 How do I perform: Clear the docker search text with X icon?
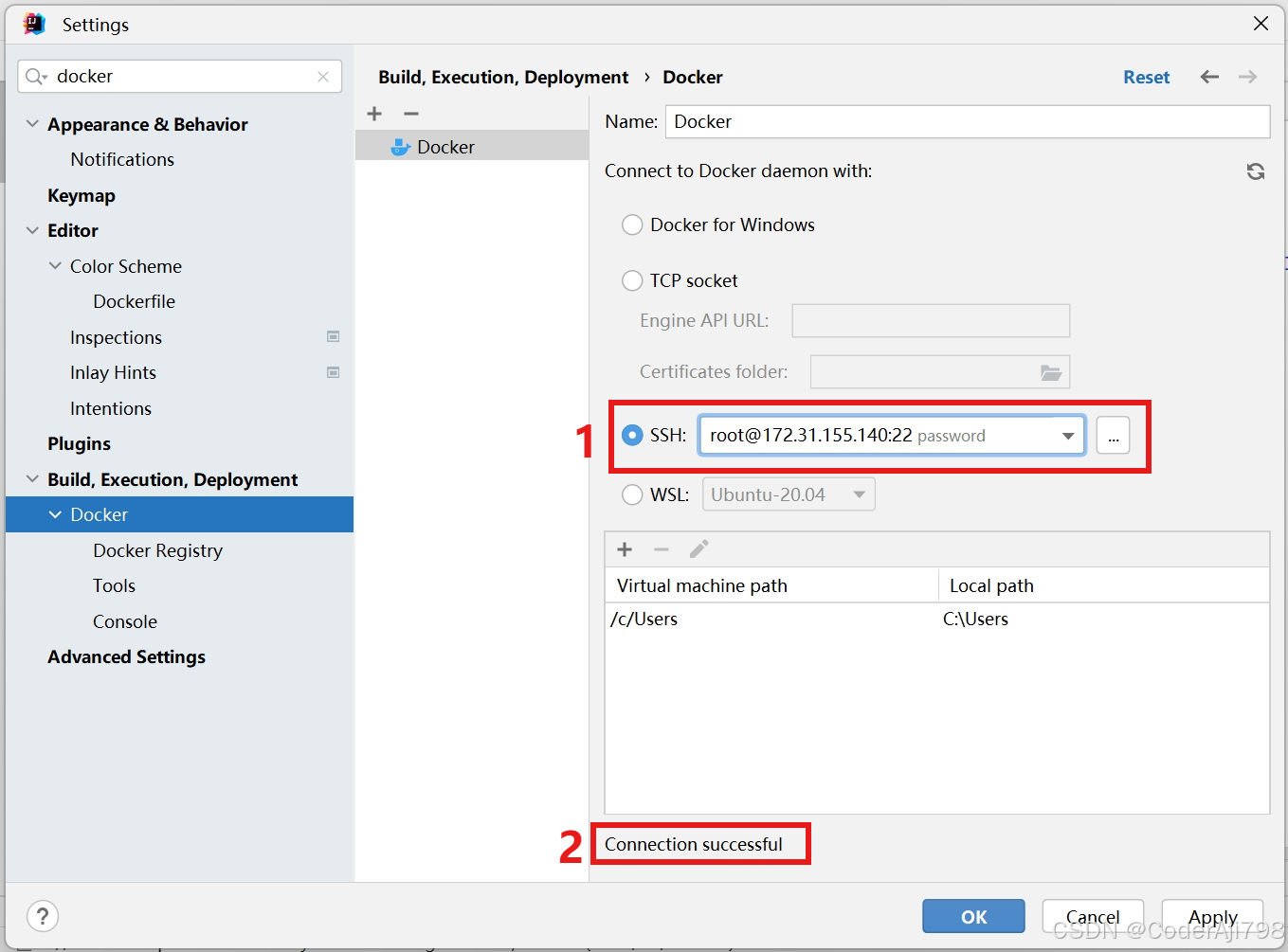[x=323, y=77]
